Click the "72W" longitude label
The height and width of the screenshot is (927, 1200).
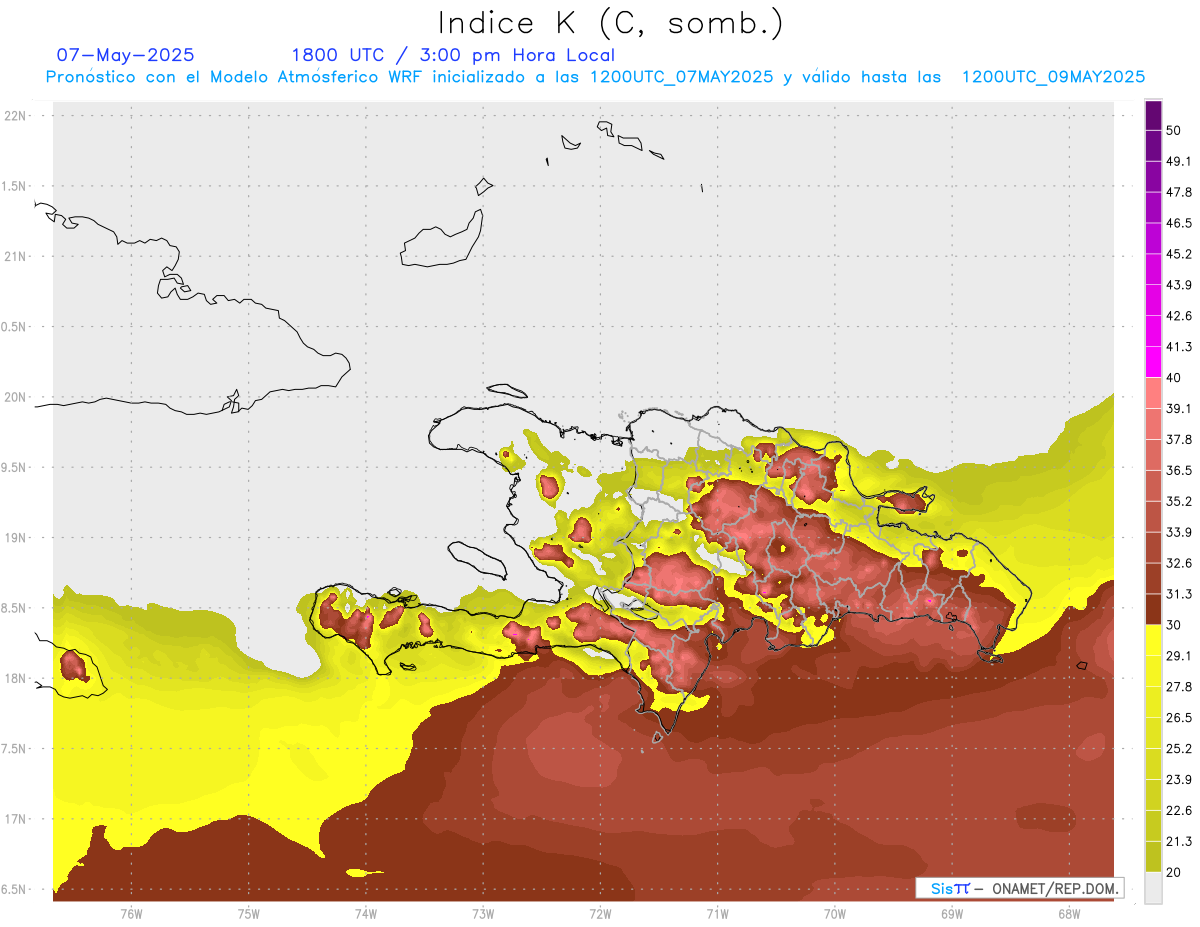(600, 914)
